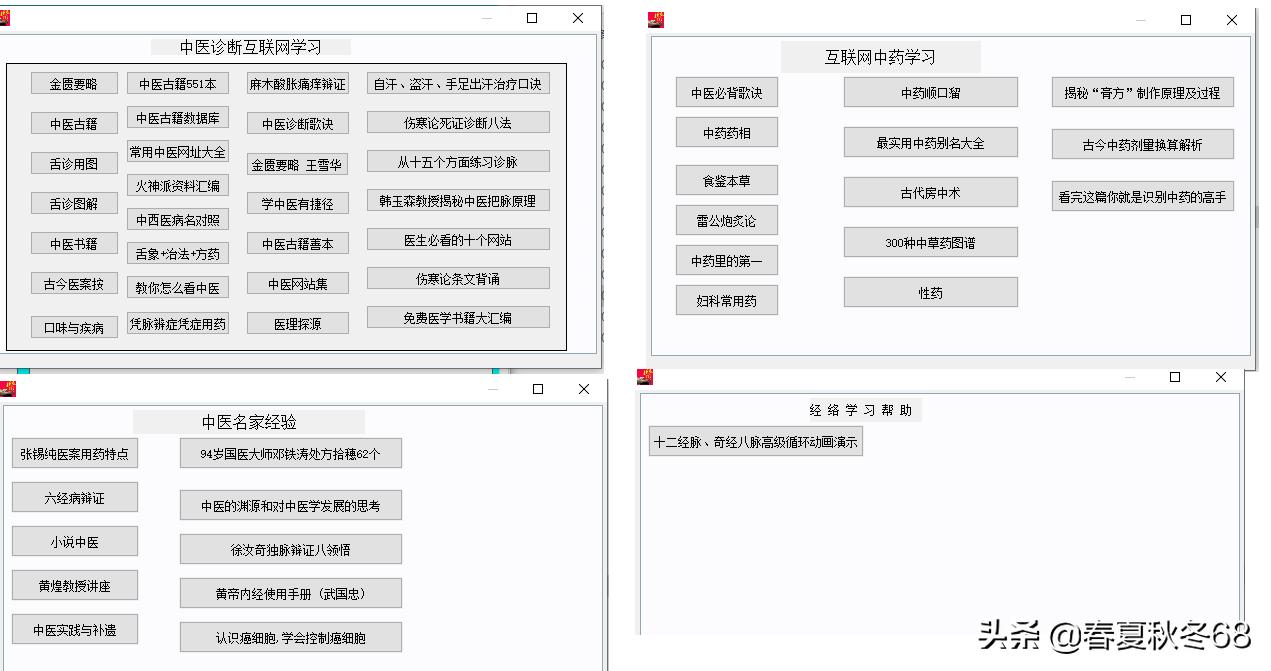Click 古今中药剂量换算解析 button
Viewport: 1271px width, 671px height.
[1142, 144]
